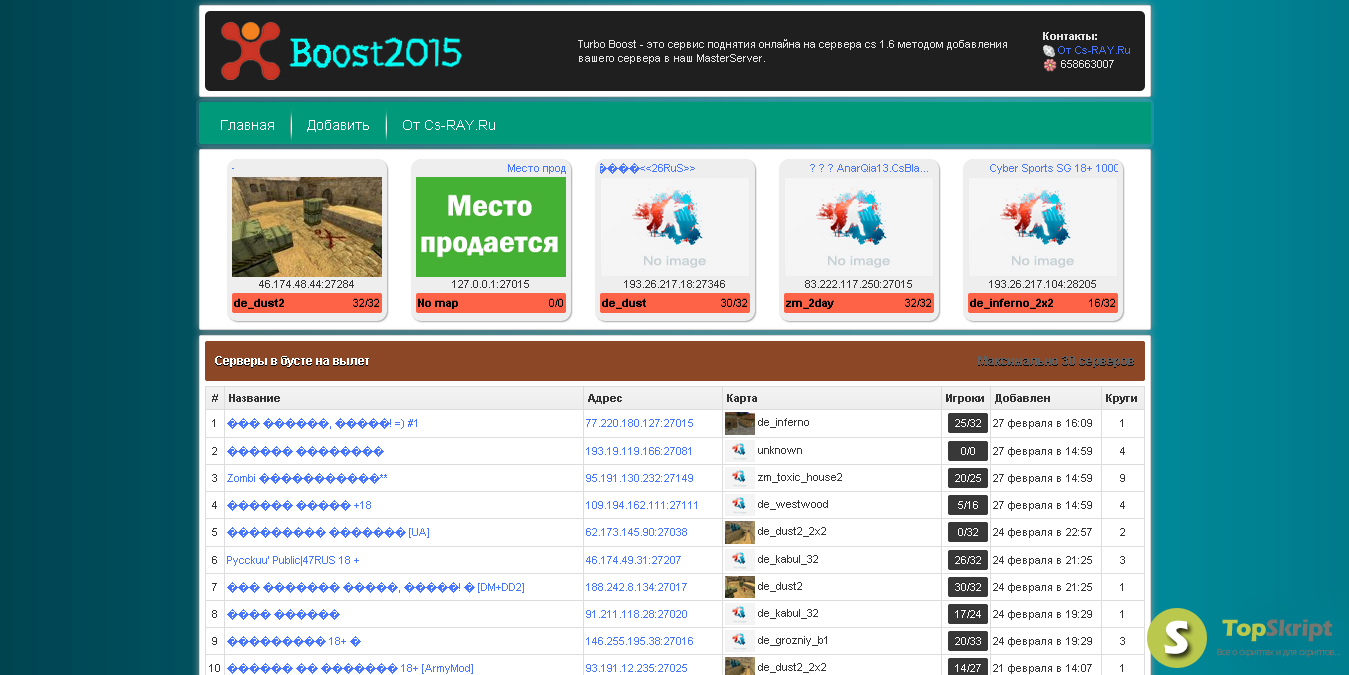Click the Место продается green banner
This screenshot has height=675, width=1349.
[491, 227]
